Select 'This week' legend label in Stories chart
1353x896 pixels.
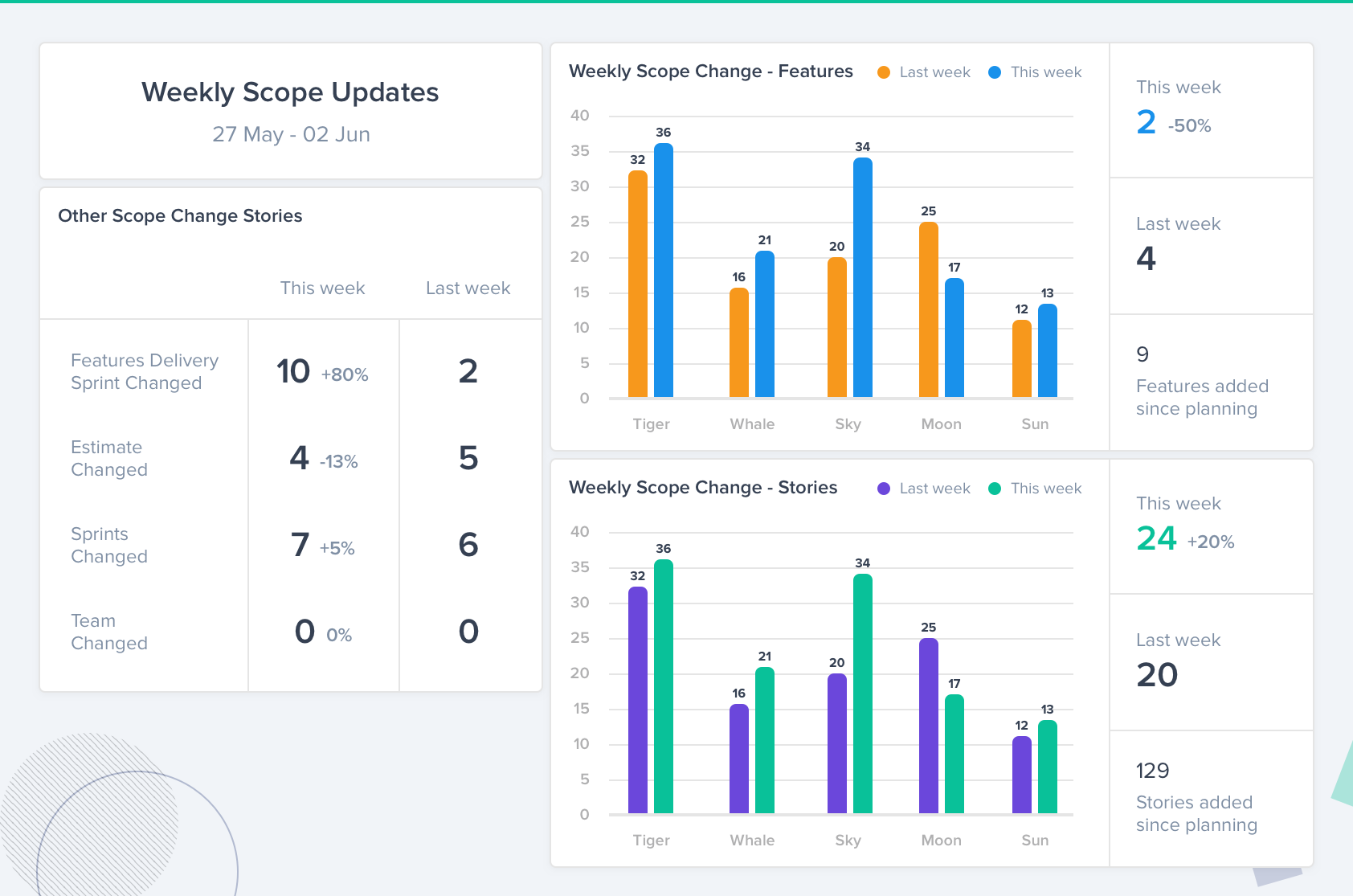pyautogui.click(x=1046, y=489)
